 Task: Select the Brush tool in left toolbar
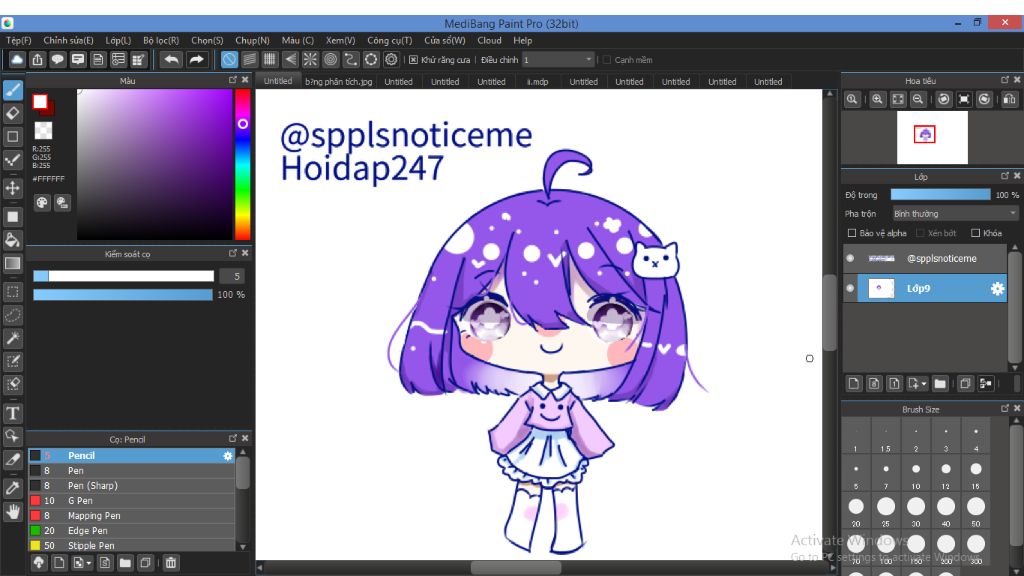(x=12, y=90)
